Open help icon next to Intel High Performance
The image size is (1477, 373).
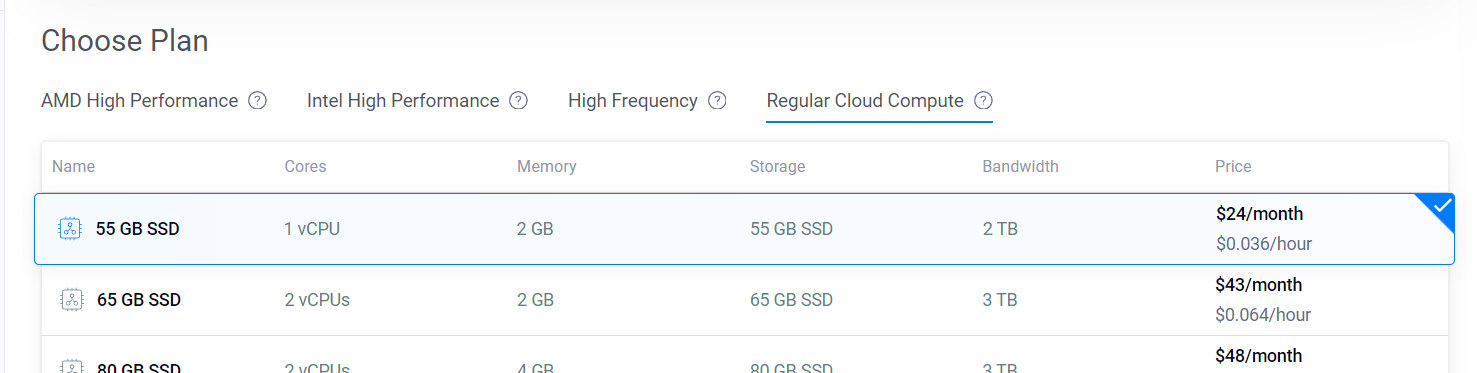[518, 101]
